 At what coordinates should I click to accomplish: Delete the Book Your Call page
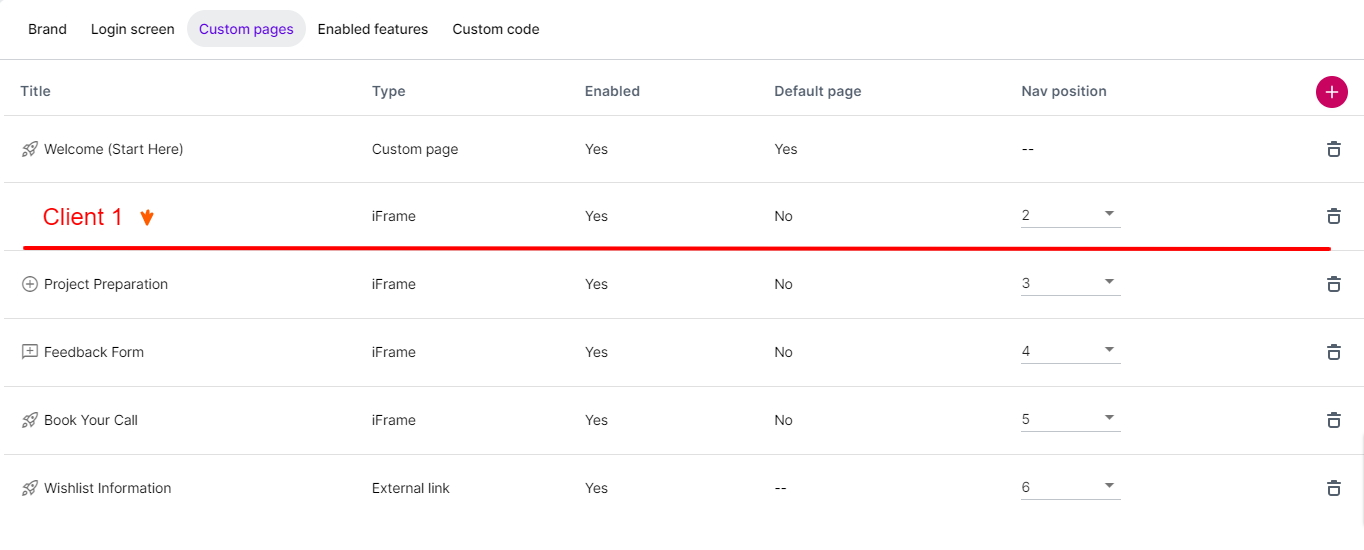1333,420
